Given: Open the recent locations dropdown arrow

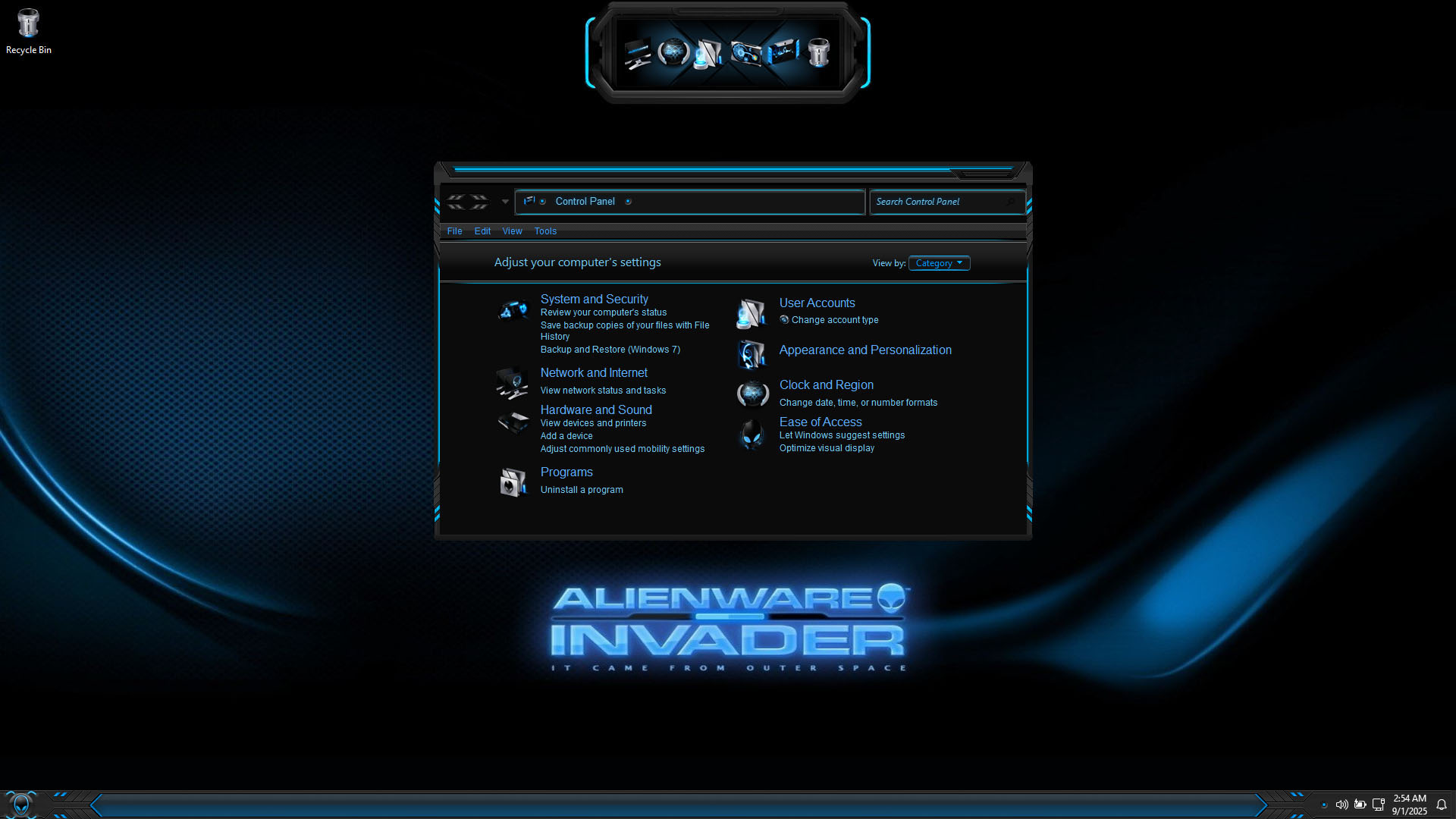Looking at the screenshot, I should coord(505,202).
